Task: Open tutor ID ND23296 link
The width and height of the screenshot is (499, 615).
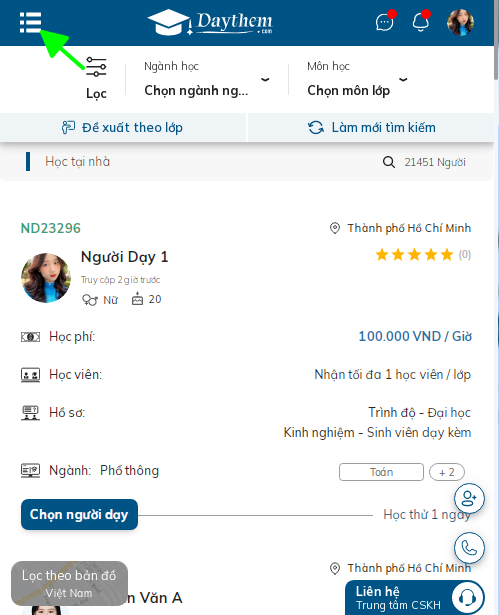Action: coord(51,228)
